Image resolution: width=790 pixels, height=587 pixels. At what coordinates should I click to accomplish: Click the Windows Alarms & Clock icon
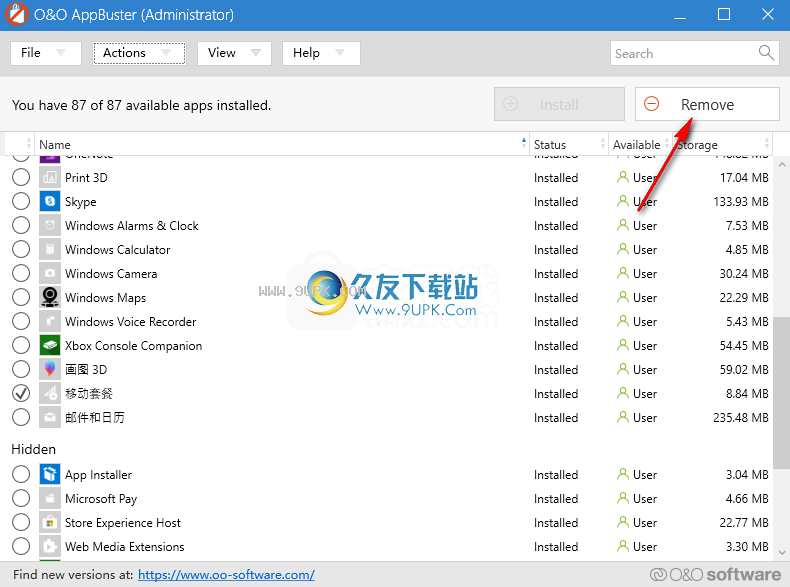pos(50,225)
